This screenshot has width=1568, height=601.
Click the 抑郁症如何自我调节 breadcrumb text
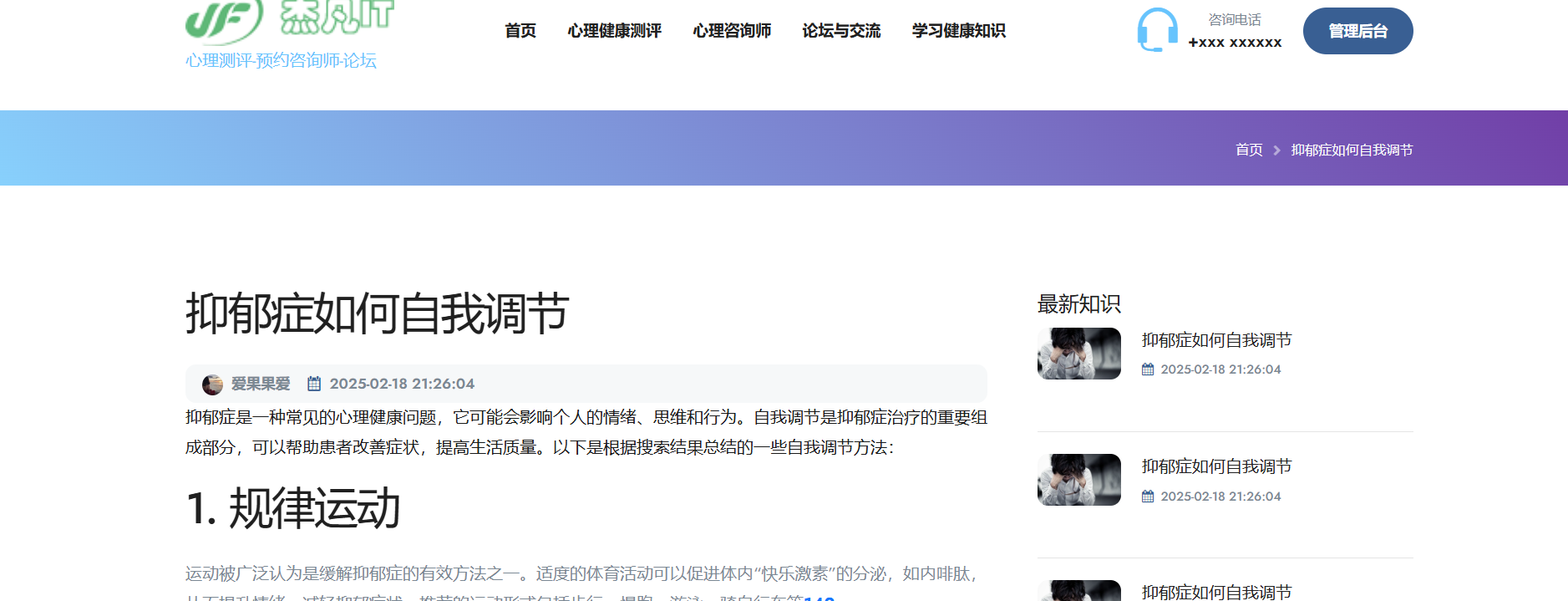pyautogui.click(x=1352, y=150)
